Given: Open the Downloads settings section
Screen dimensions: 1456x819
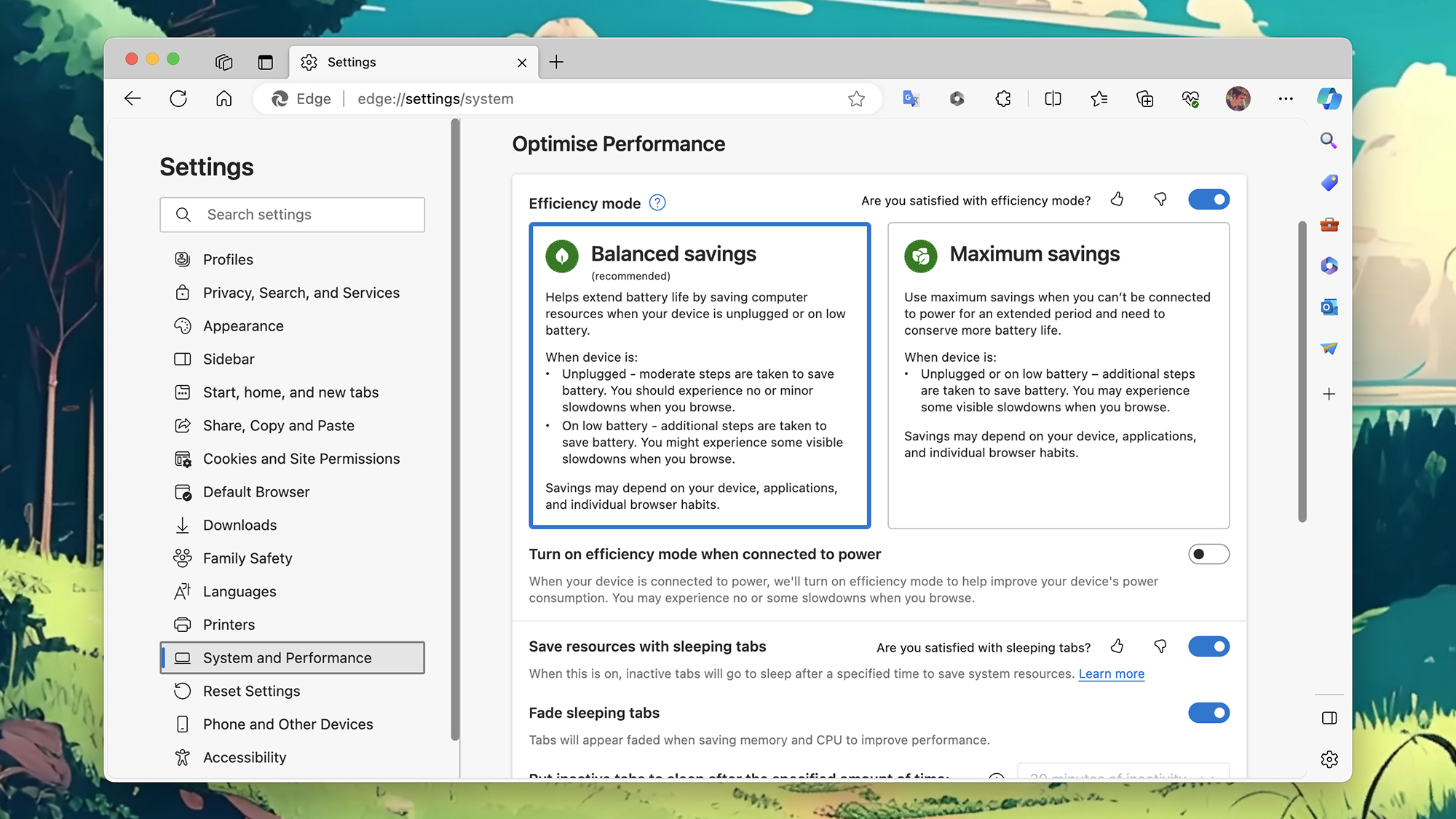Looking at the screenshot, I should [x=240, y=524].
